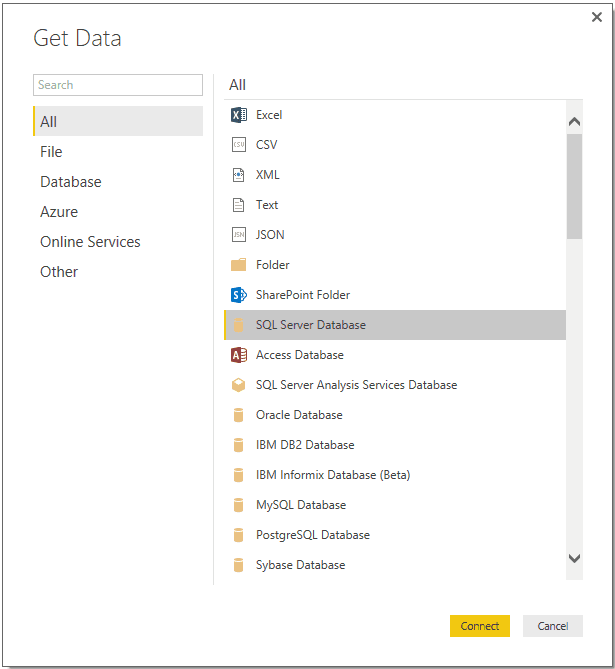Click the Cancel button
This screenshot has width=615, height=669.
[x=553, y=626]
